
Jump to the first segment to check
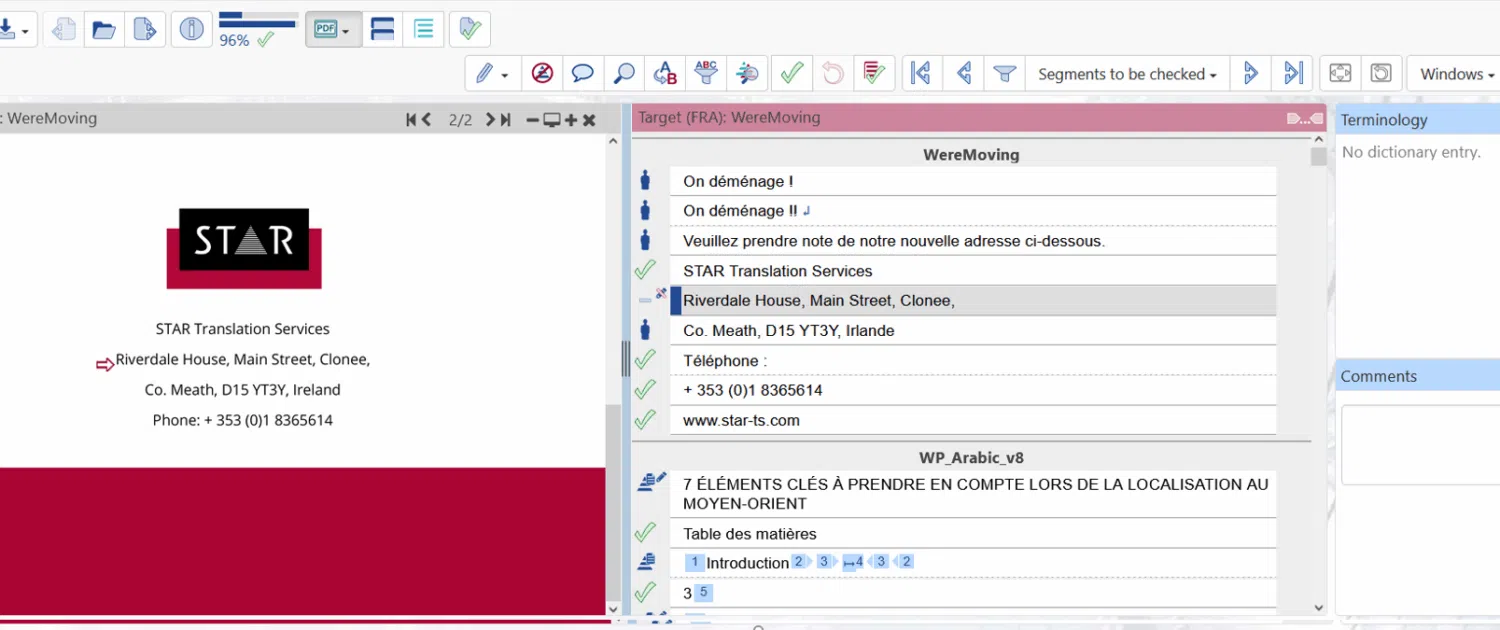tap(922, 73)
